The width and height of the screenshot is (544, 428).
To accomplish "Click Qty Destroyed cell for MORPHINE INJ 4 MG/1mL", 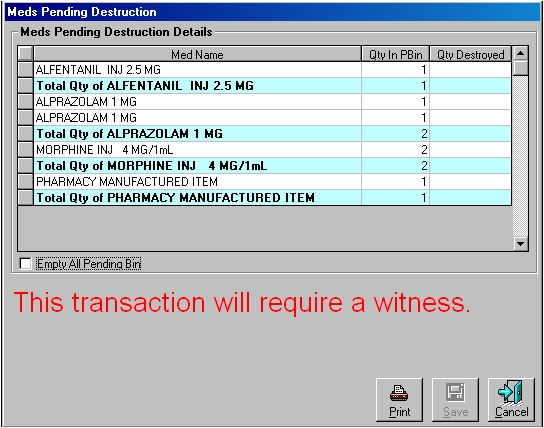I will (x=470, y=150).
